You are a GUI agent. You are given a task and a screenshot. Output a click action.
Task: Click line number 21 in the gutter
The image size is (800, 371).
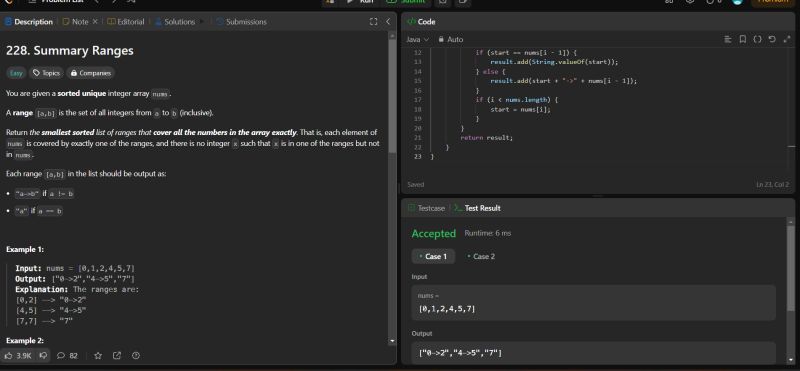coord(418,138)
